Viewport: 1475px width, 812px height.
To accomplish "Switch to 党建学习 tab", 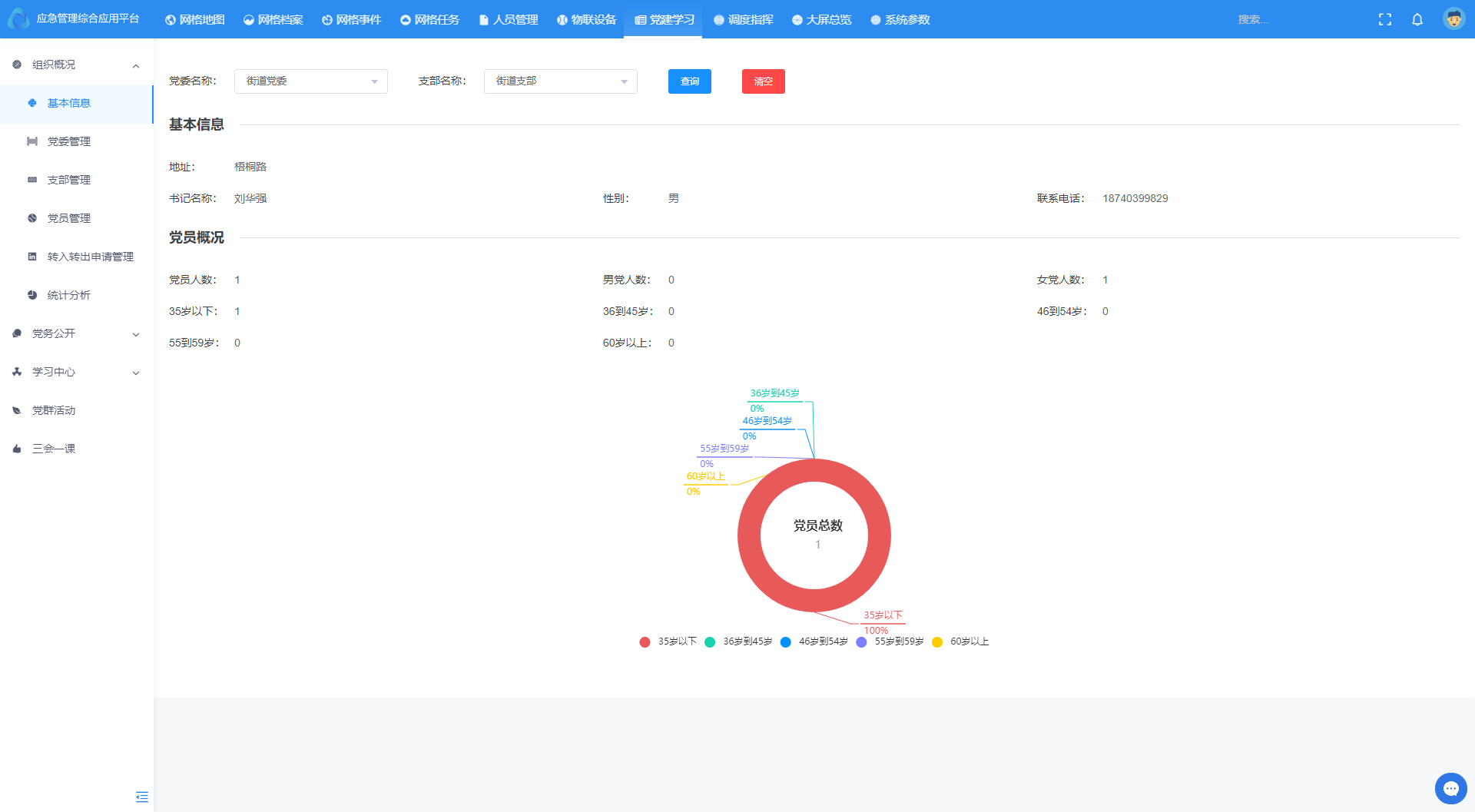I will click(x=665, y=19).
